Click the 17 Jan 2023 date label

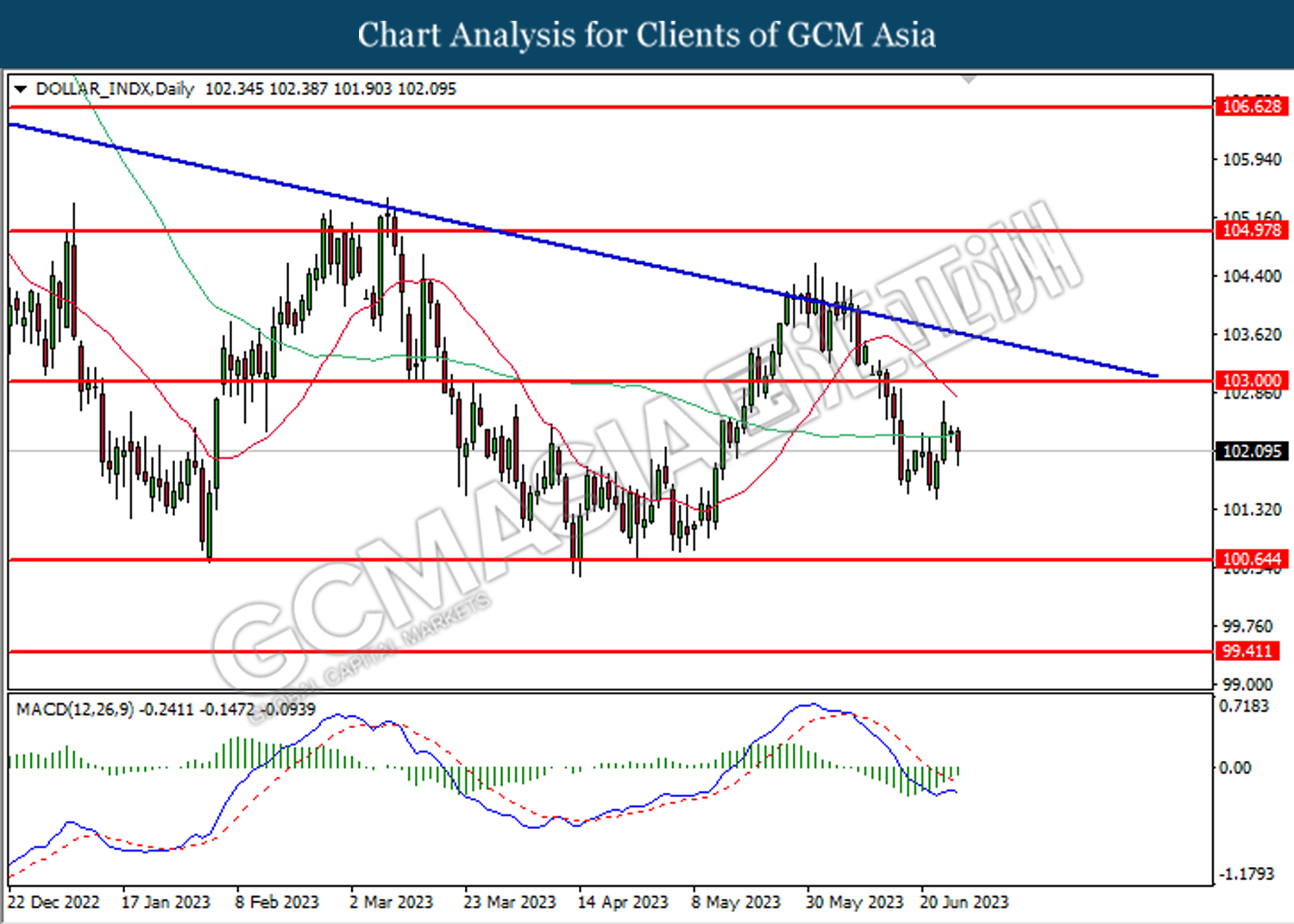pos(166,902)
